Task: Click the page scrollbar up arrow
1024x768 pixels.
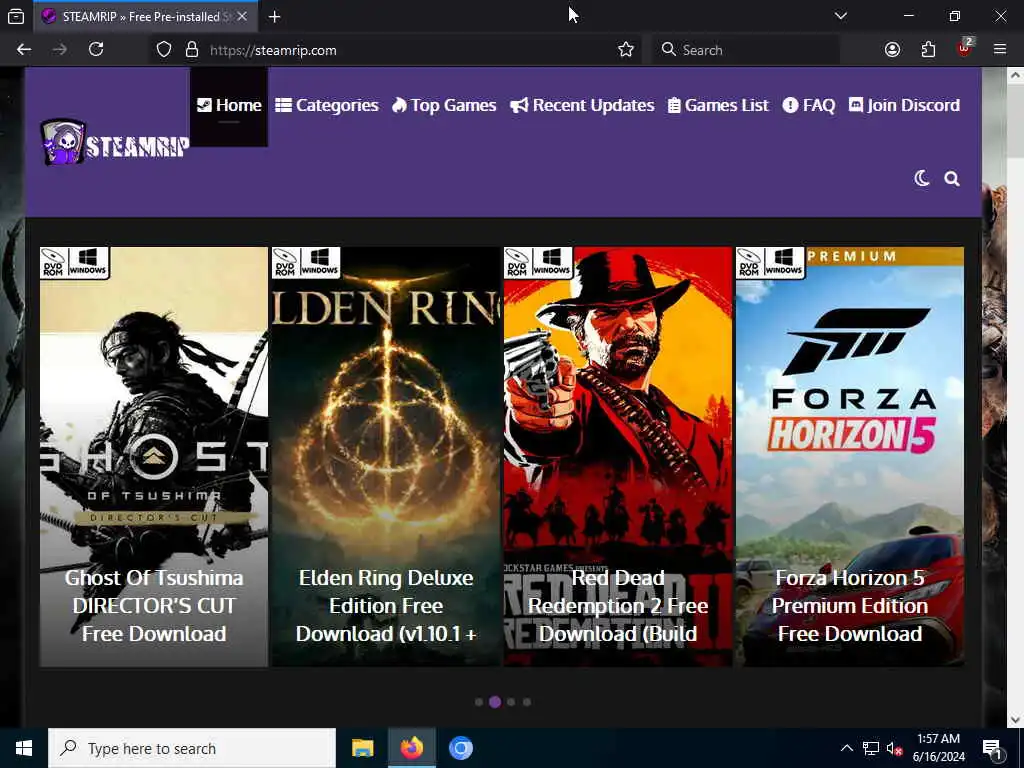Action: [x=1015, y=76]
